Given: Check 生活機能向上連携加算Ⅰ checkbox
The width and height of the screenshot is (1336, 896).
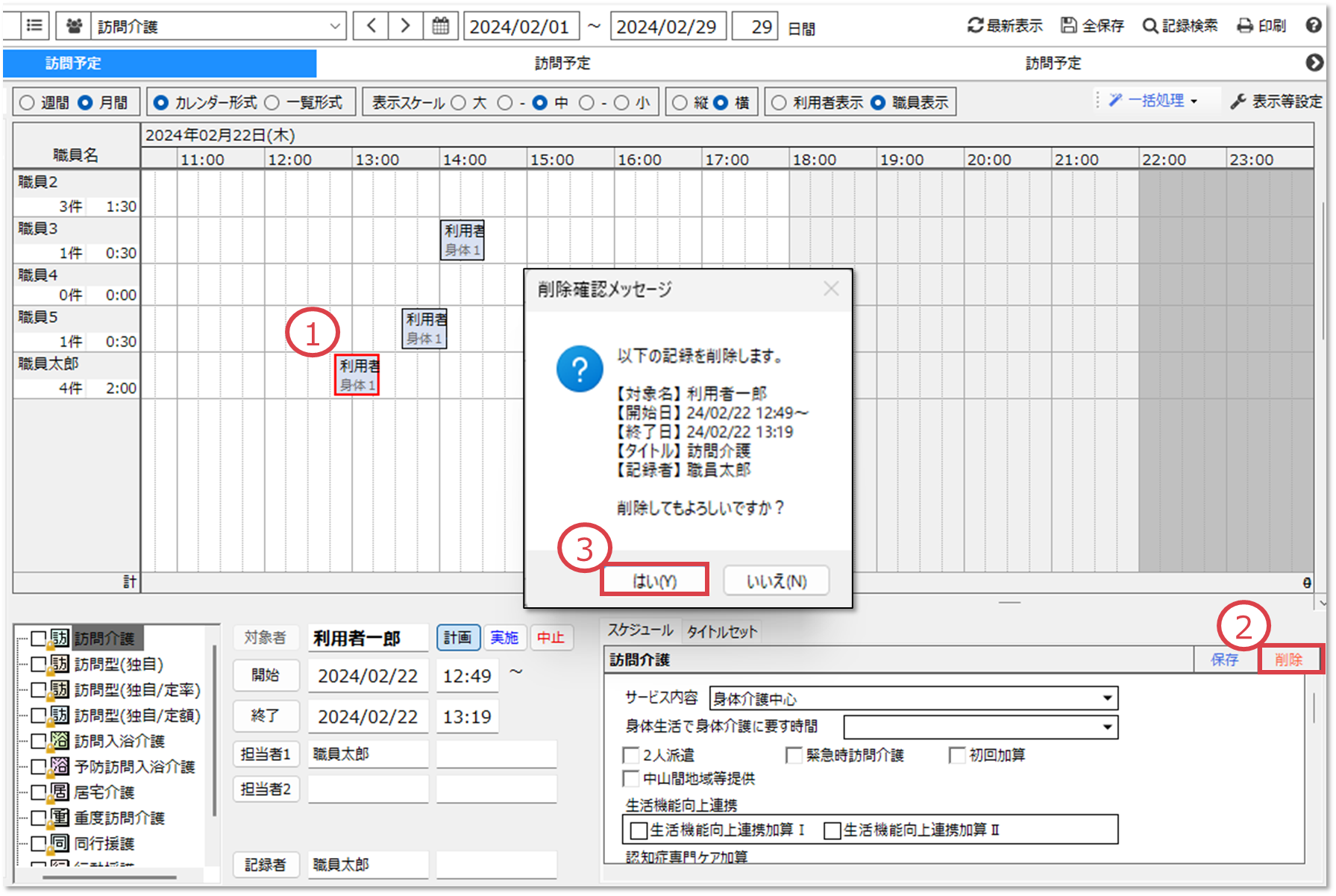Looking at the screenshot, I should tap(639, 830).
